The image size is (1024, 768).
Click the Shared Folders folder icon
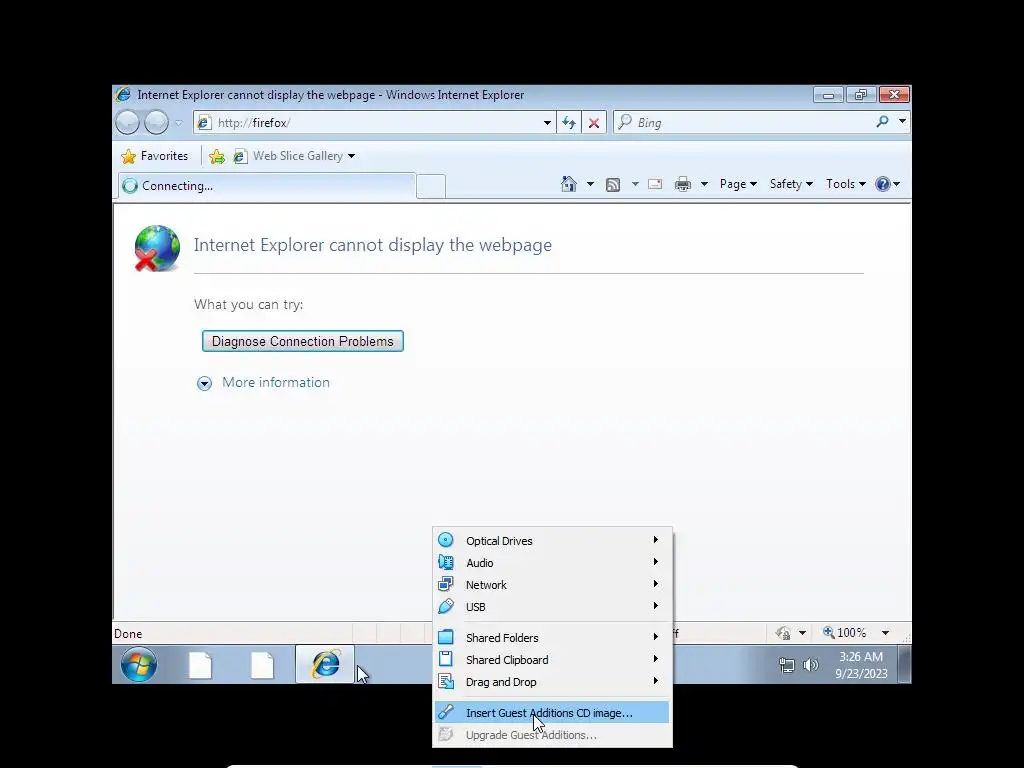coord(446,637)
